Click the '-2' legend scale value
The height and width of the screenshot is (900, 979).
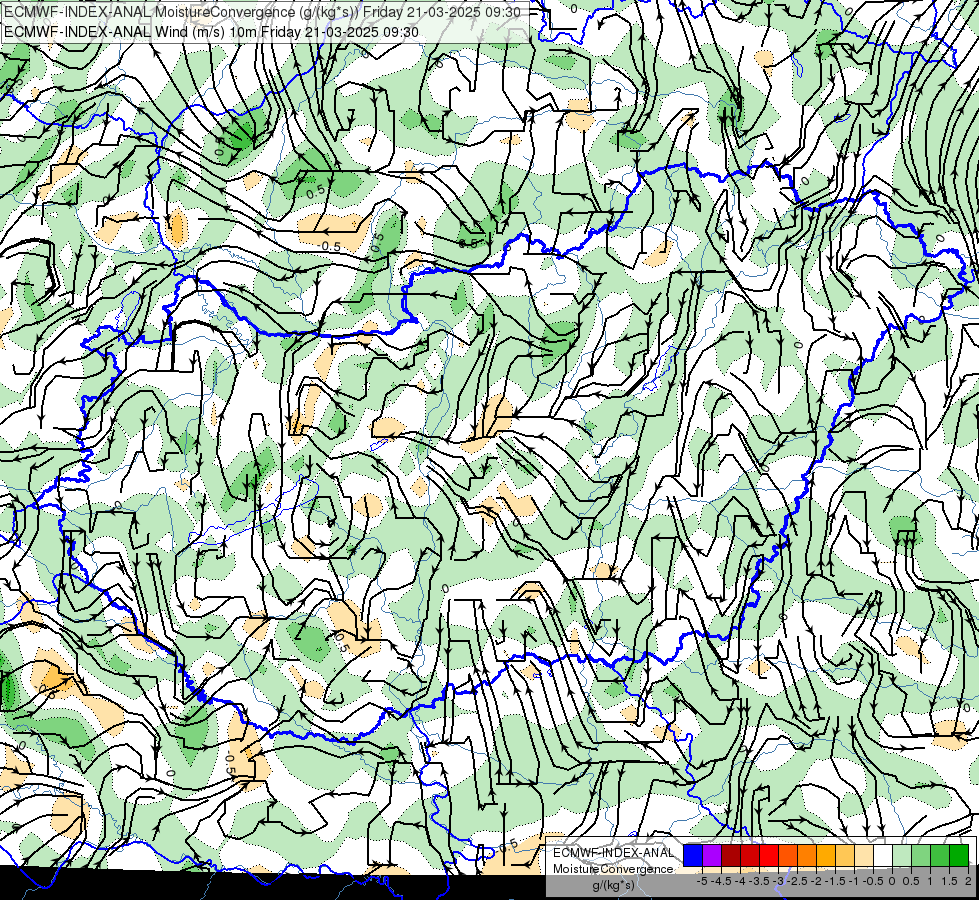pos(817,881)
